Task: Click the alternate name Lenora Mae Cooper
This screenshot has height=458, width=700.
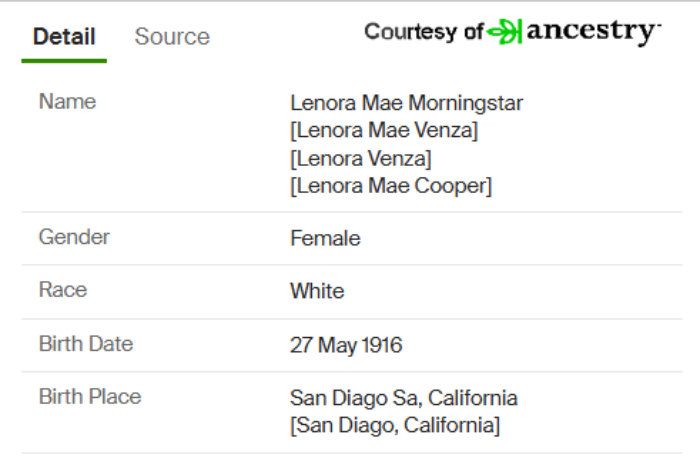Action: (x=391, y=186)
